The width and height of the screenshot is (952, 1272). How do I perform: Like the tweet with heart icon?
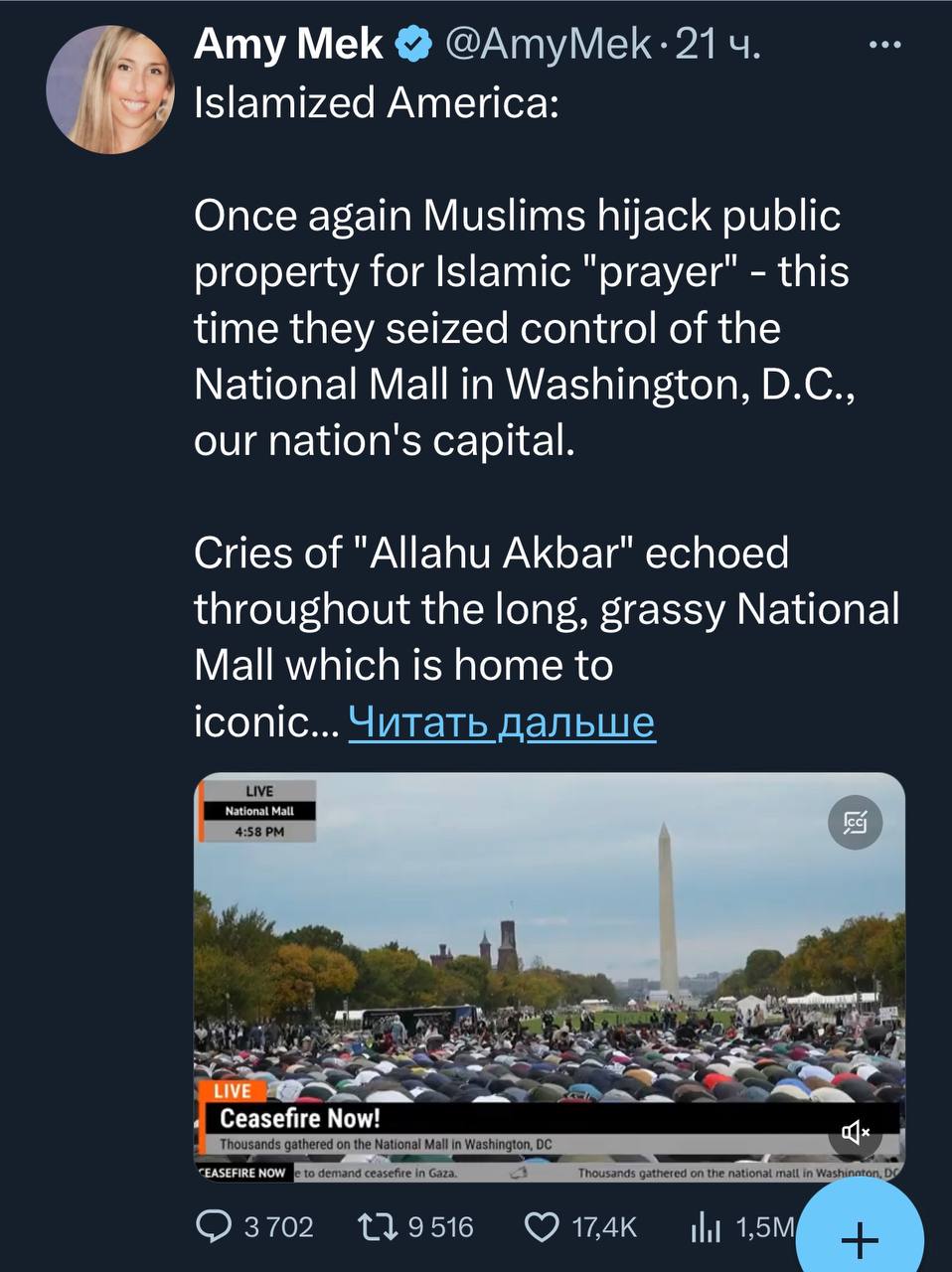coord(541,1228)
